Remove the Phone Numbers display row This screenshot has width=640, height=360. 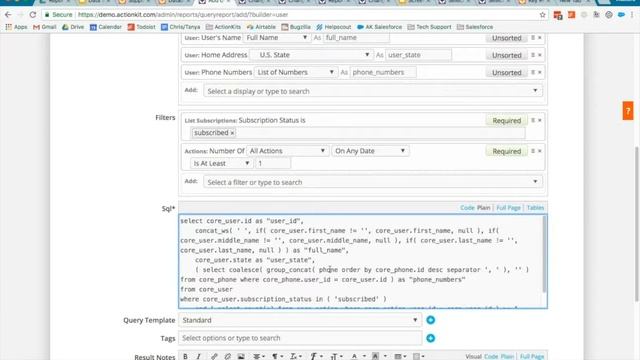[x=540, y=72]
